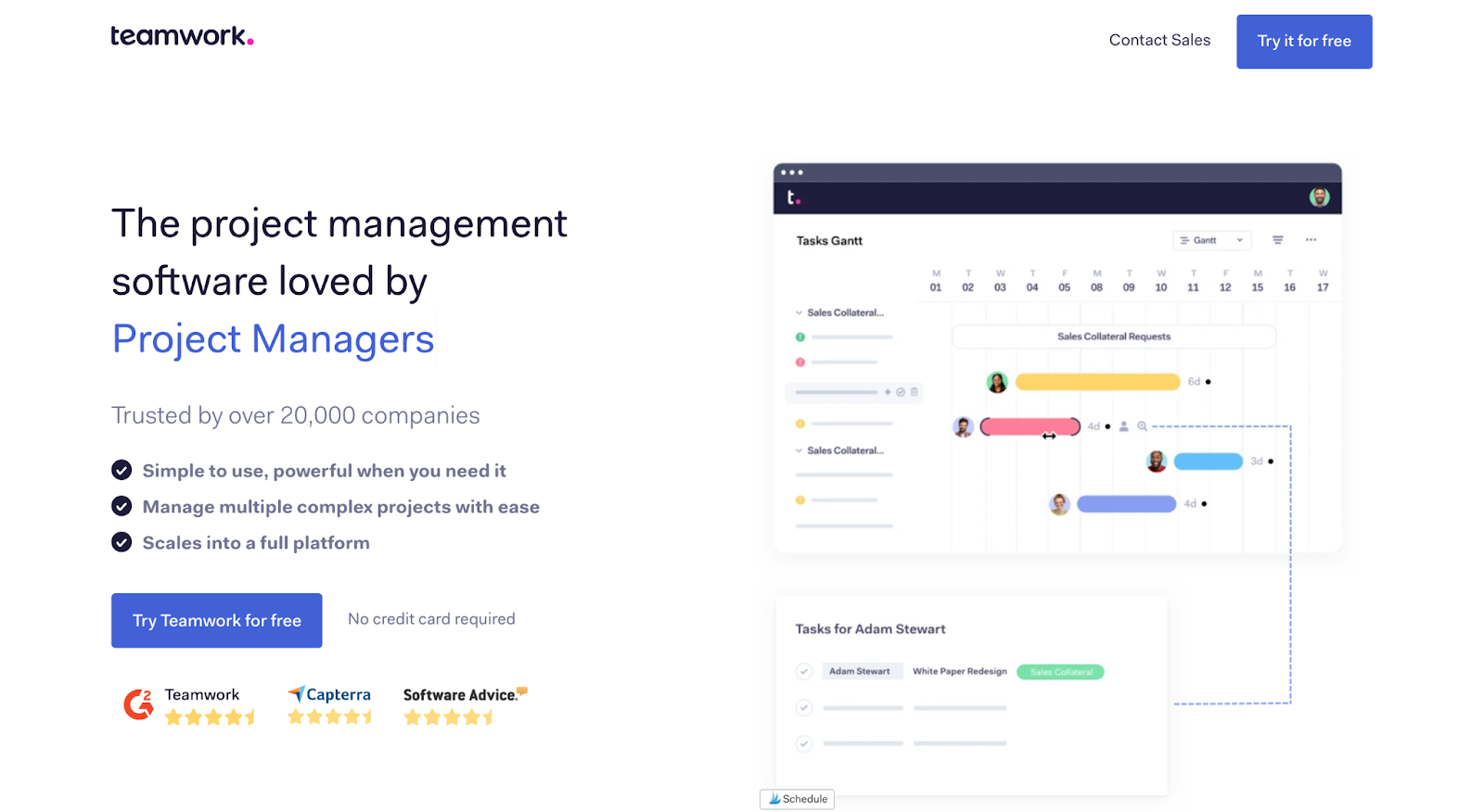Click the Simple to use checkmark icon
1484x812 pixels.
122,470
